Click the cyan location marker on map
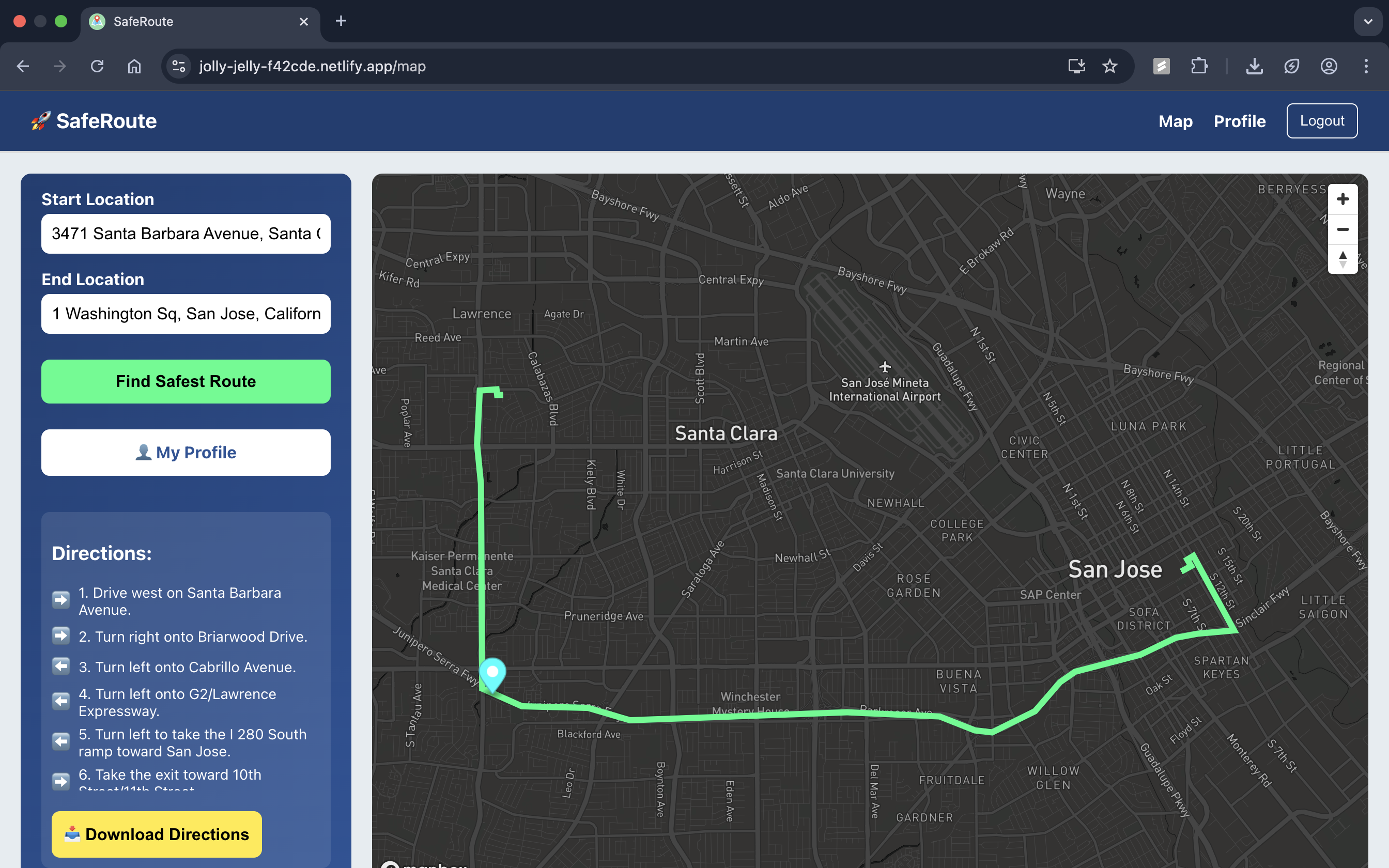The height and width of the screenshot is (868, 1389). pyautogui.click(x=492, y=673)
